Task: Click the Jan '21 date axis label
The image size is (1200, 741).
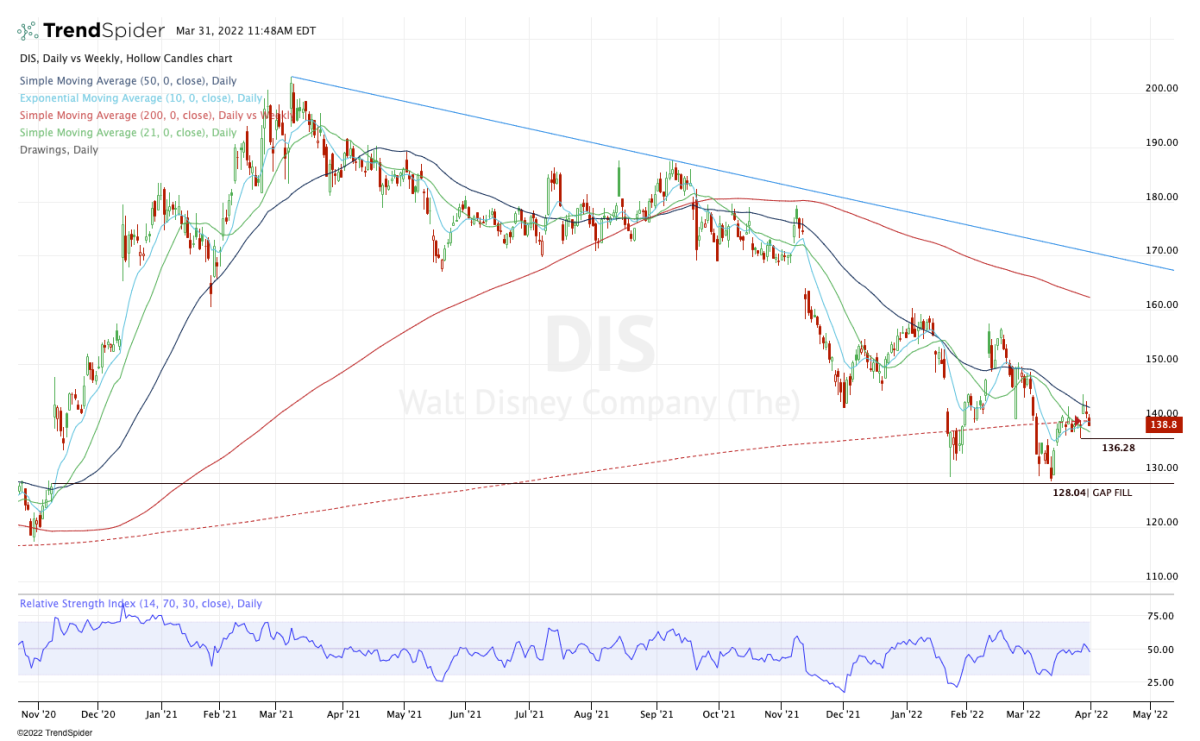Action: 161,715
